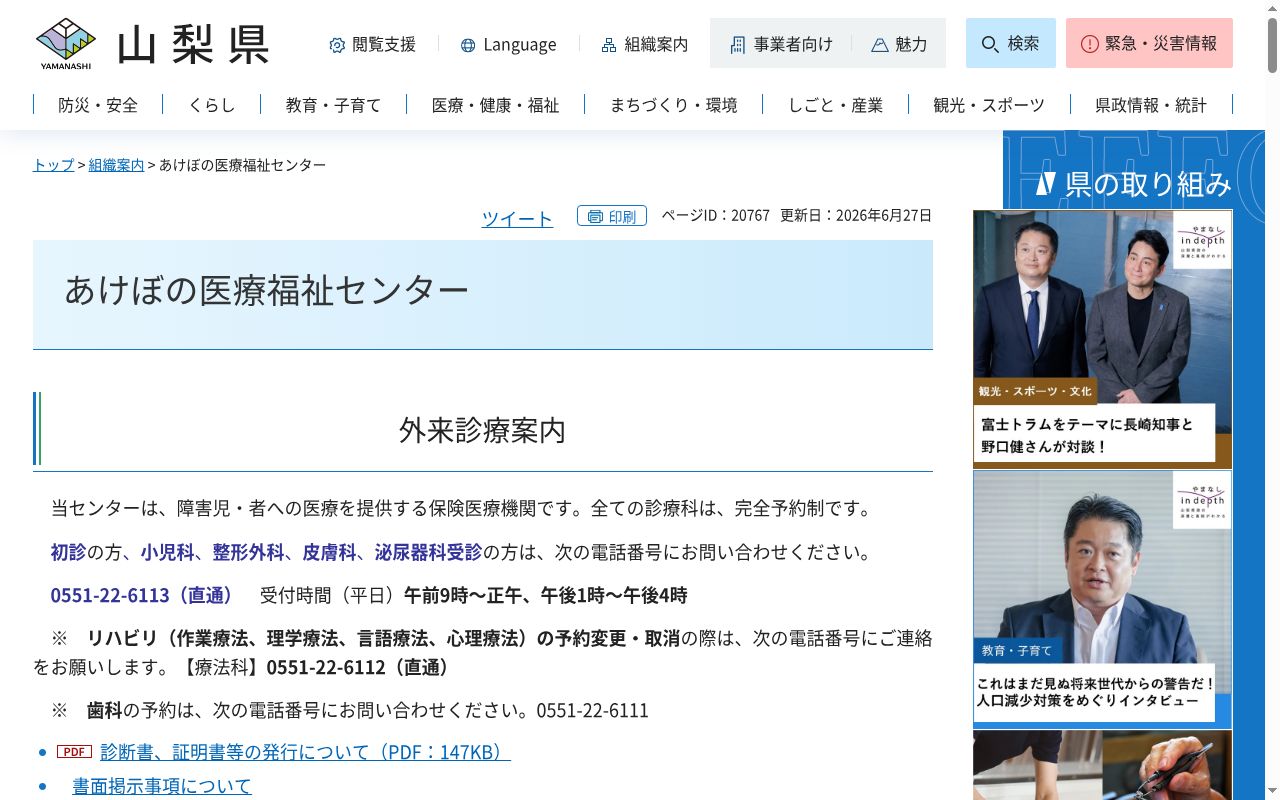Image resolution: width=1280 pixels, height=800 pixels.
Task: Click the 外来診療案内 heading
Action: pos(483,430)
